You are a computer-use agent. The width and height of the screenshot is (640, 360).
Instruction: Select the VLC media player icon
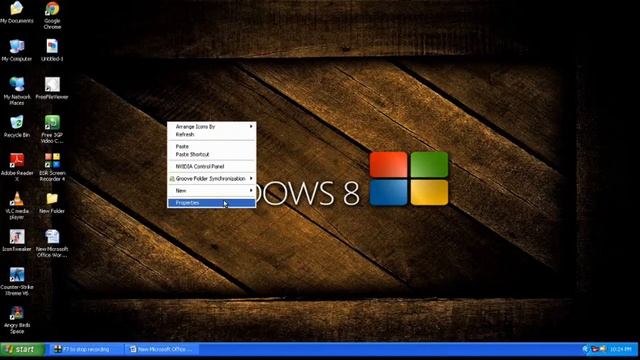pyautogui.click(x=17, y=205)
